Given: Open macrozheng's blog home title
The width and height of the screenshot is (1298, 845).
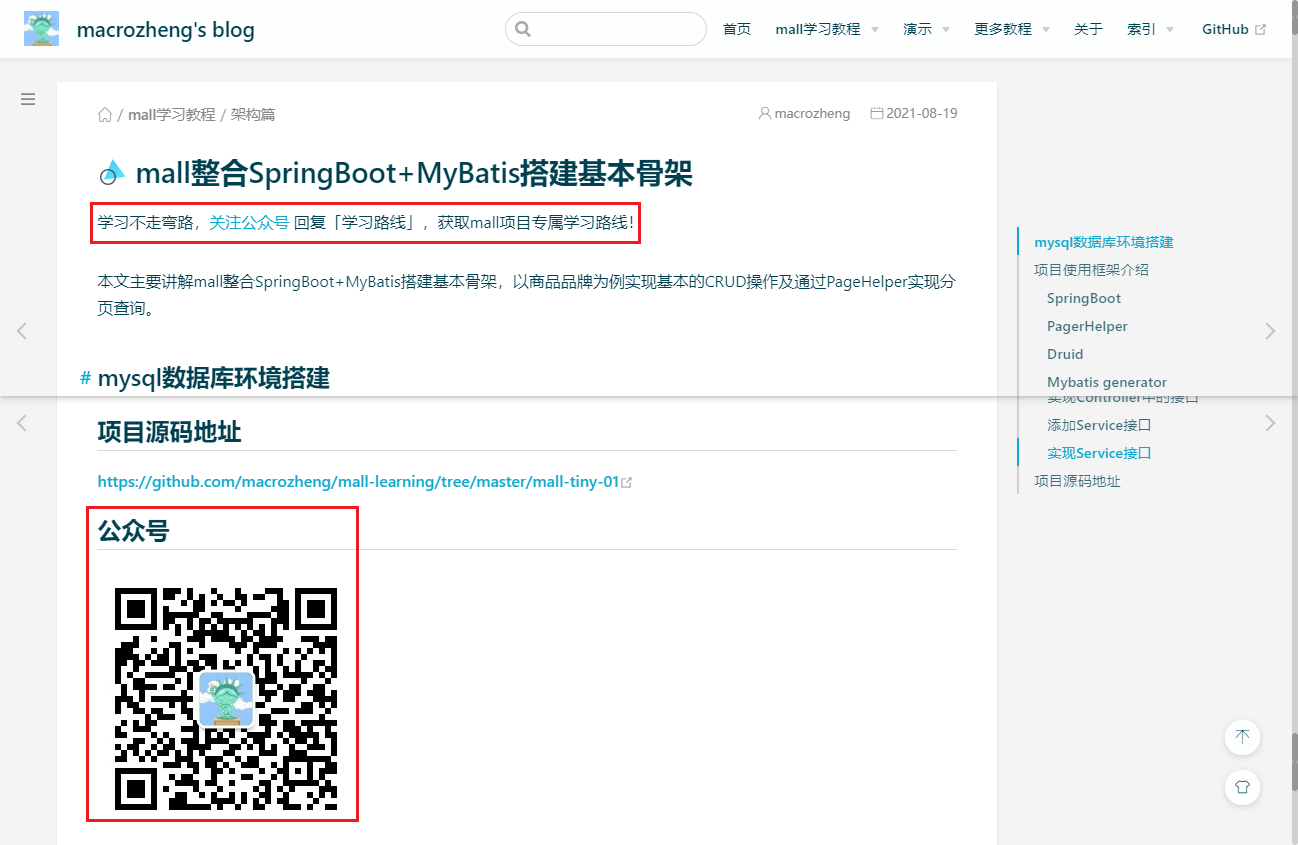Looking at the screenshot, I should point(166,30).
